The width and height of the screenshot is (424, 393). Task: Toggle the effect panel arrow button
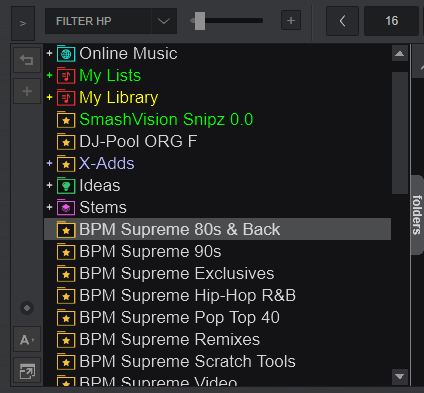point(23,23)
